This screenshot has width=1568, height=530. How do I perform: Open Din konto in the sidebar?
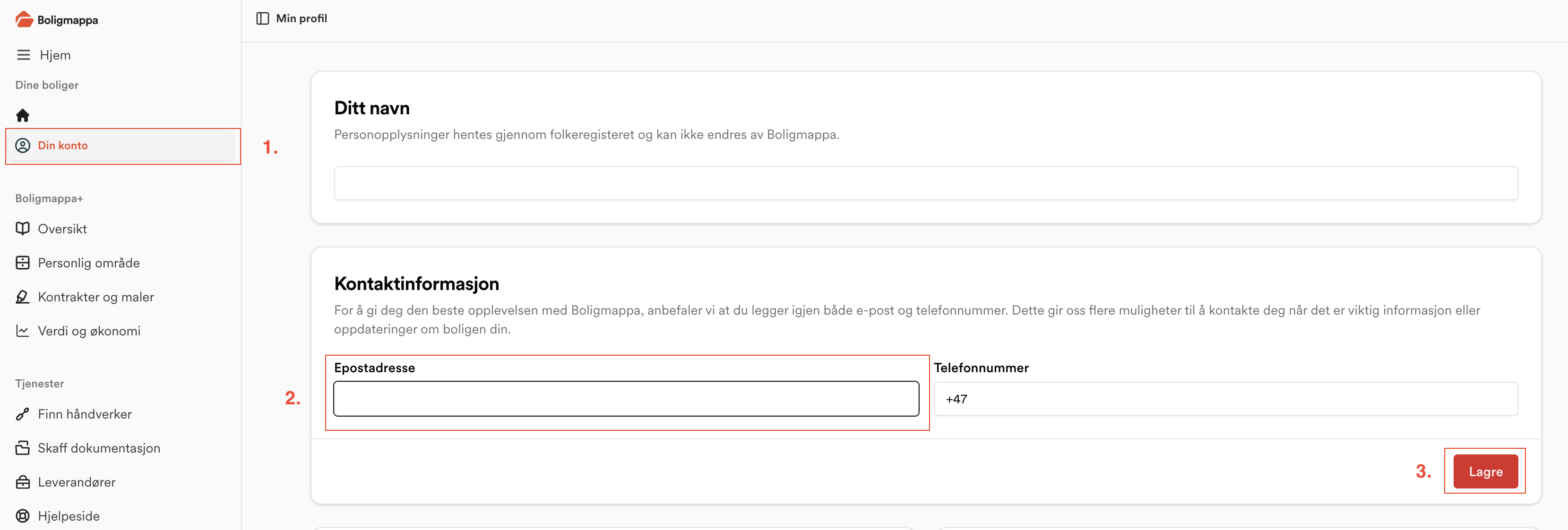click(x=121, y=145)
